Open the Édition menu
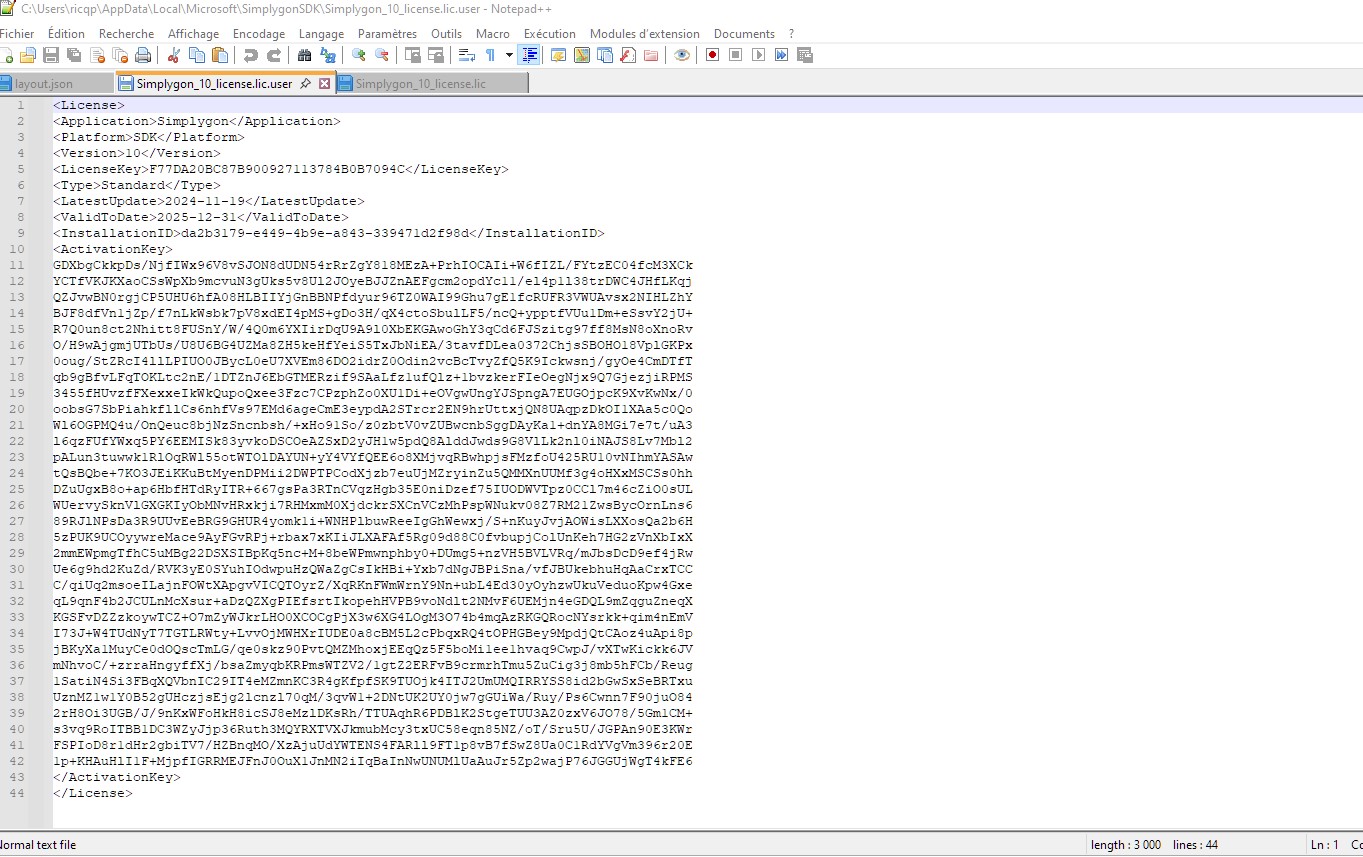This screenshot has height=857, width=1363. click(x=66, y=34)
